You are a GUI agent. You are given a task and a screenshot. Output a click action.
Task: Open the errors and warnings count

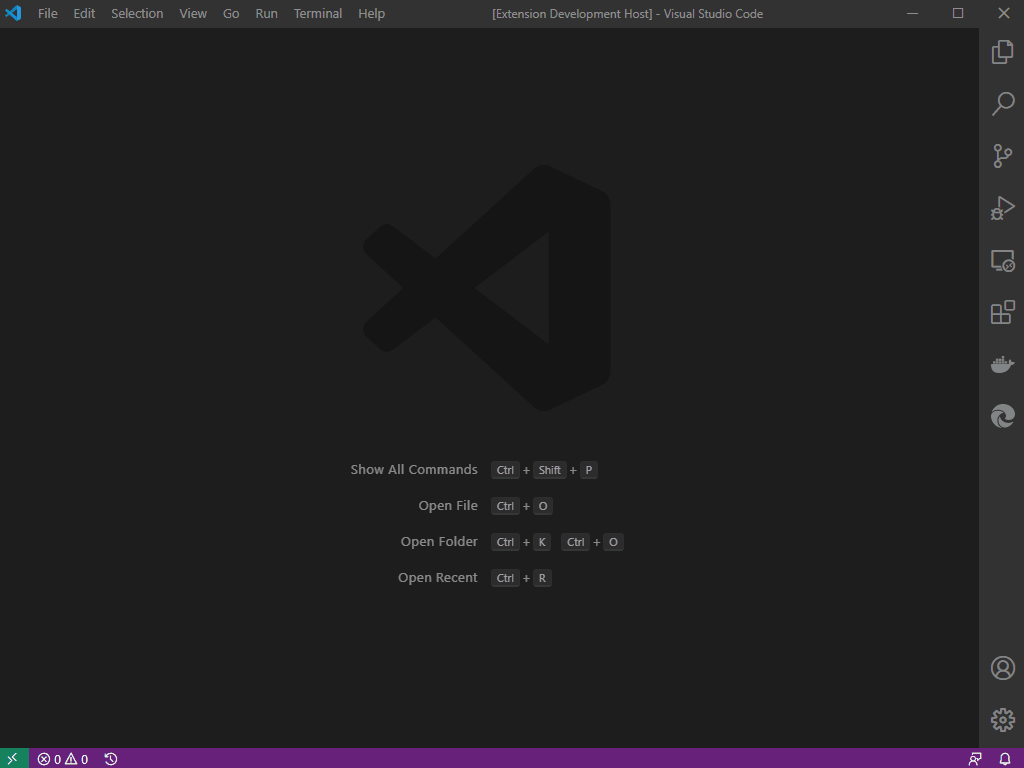(x=63, y=759)
